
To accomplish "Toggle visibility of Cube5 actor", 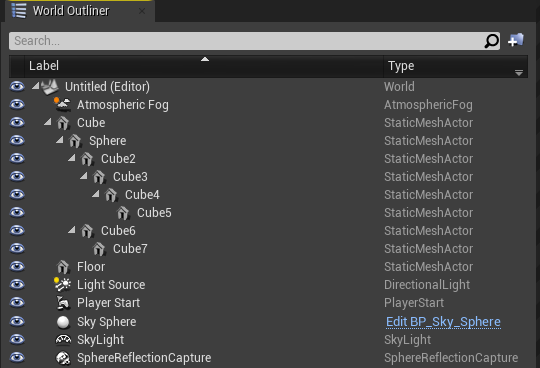I will click(x=17, y=212).
